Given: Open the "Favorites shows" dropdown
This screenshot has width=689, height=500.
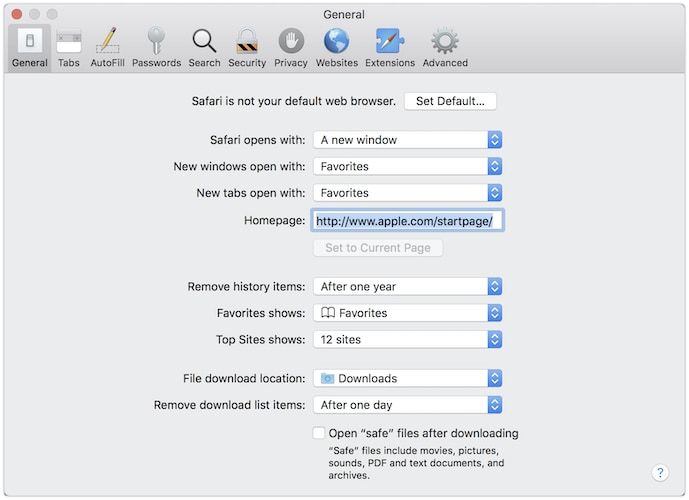Looking at the screenshot, I should coord(407,313).
